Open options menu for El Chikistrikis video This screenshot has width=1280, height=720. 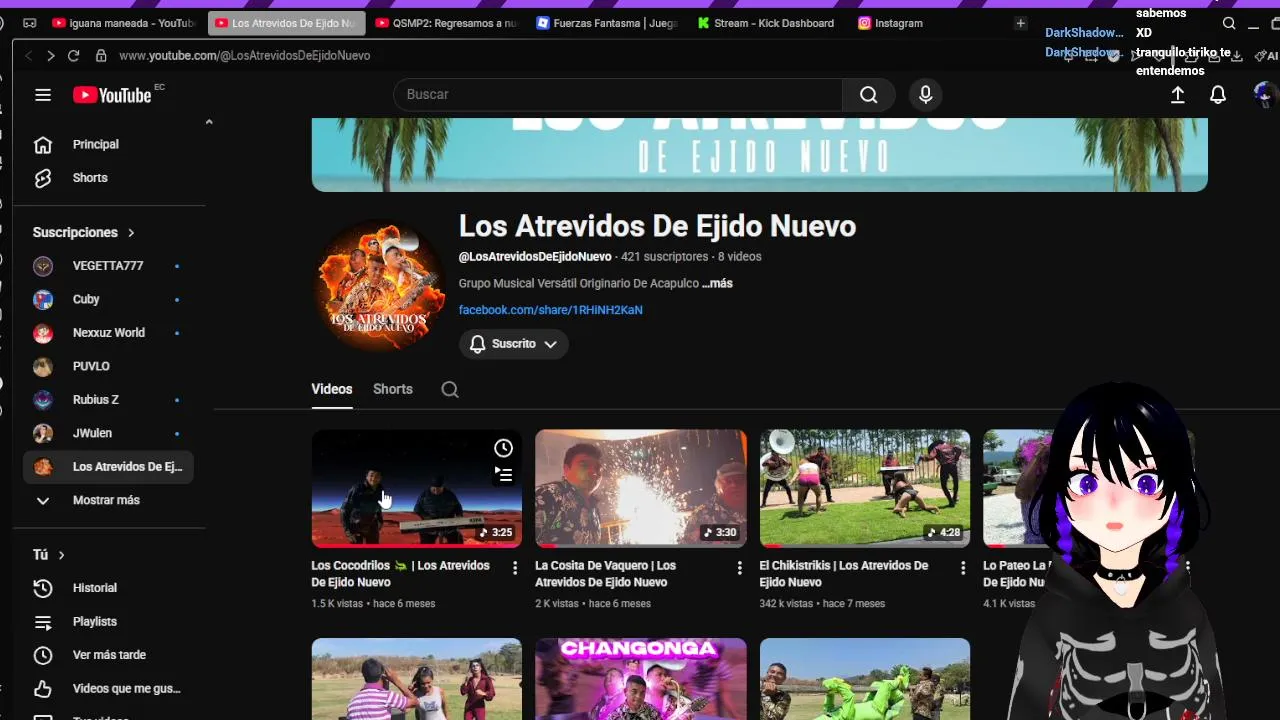(963, 568)
